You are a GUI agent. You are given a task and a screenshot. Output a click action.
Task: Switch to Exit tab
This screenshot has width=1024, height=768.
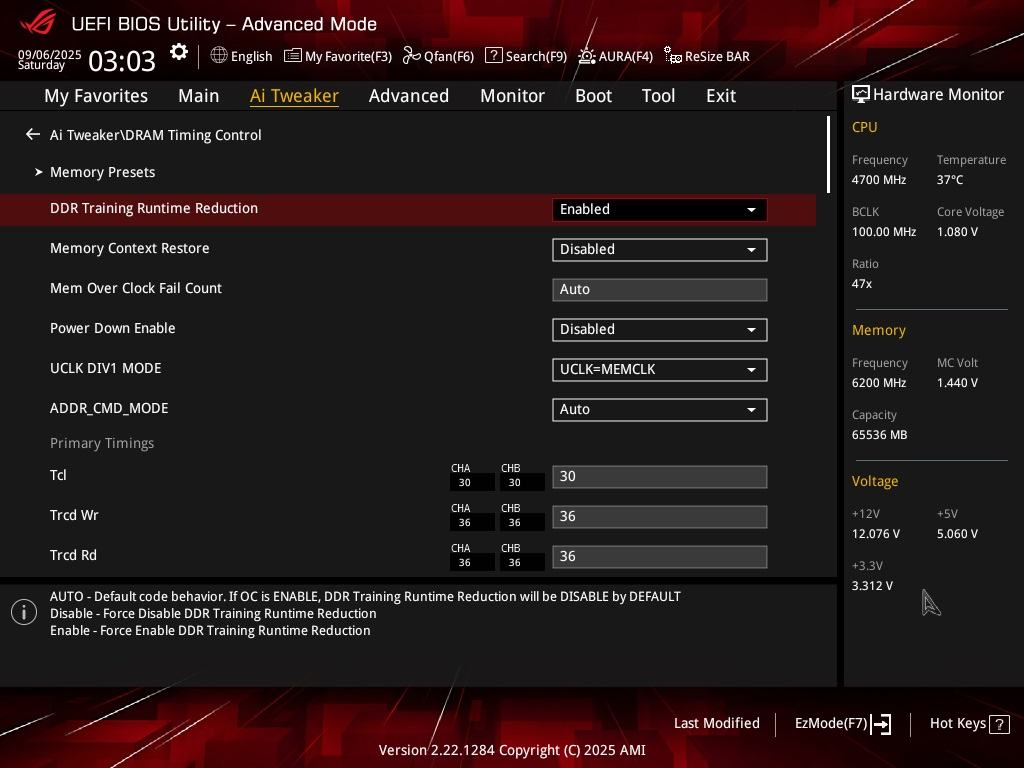tap(721, 96)
